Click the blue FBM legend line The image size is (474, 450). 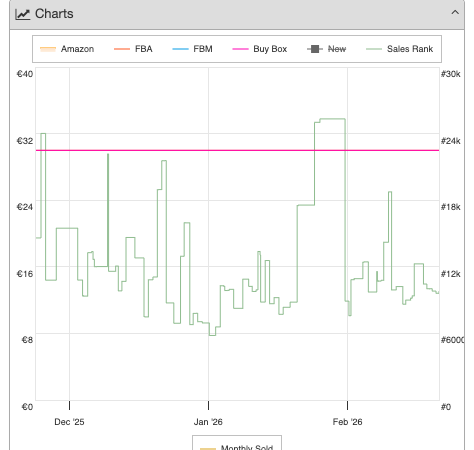click(x=180, y=49)
